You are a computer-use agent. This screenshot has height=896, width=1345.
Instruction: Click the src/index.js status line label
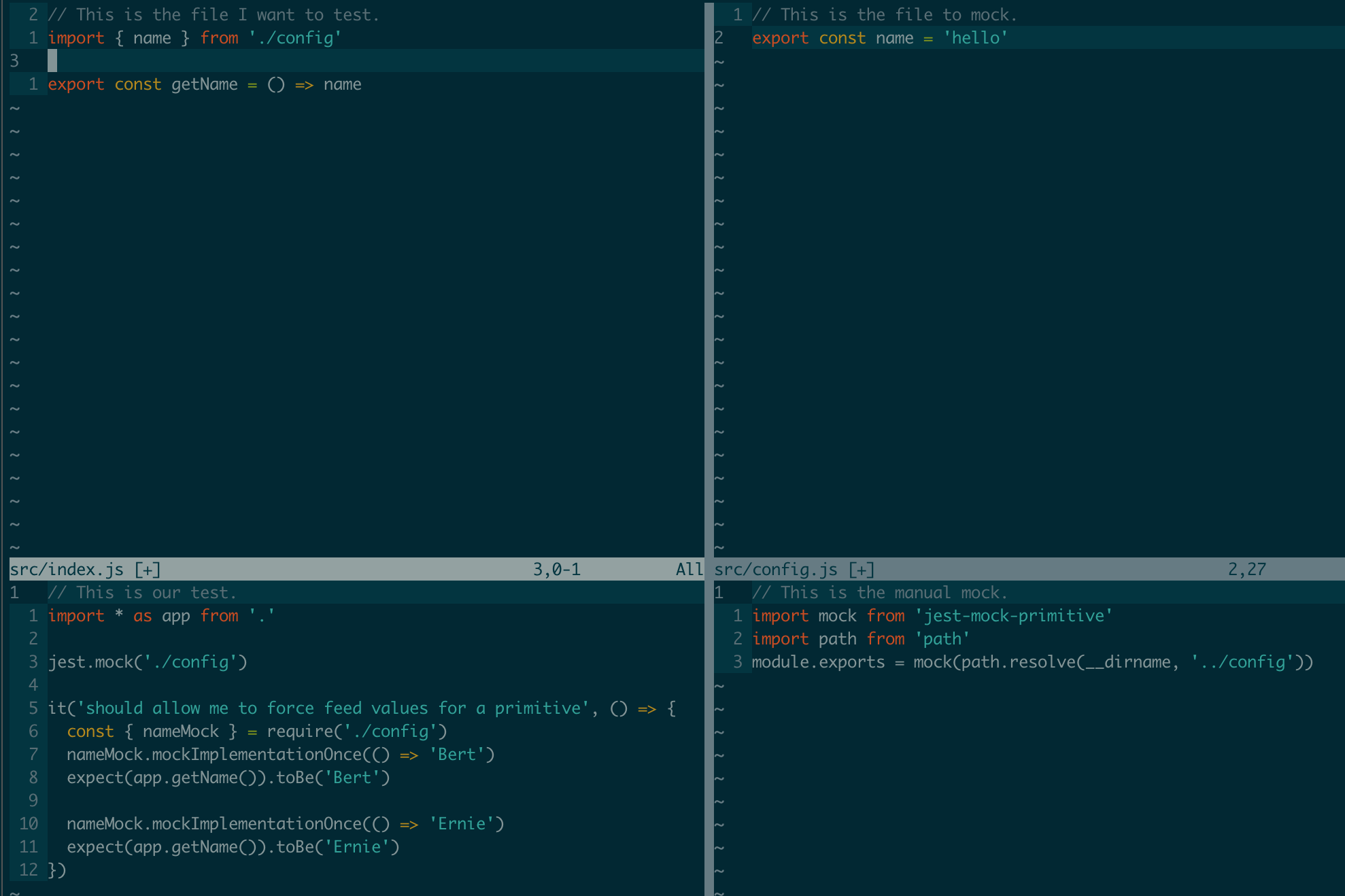tap(85, 569)
